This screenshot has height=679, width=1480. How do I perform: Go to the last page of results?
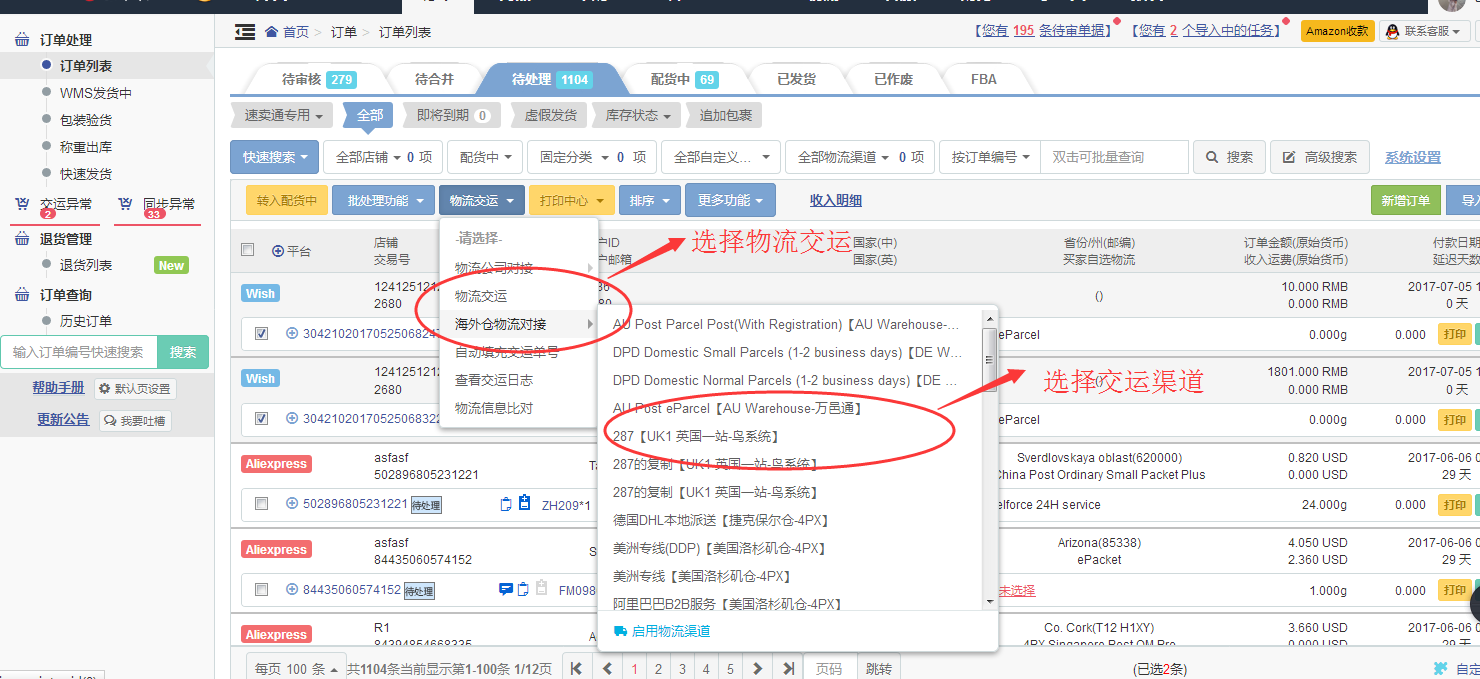789,668
